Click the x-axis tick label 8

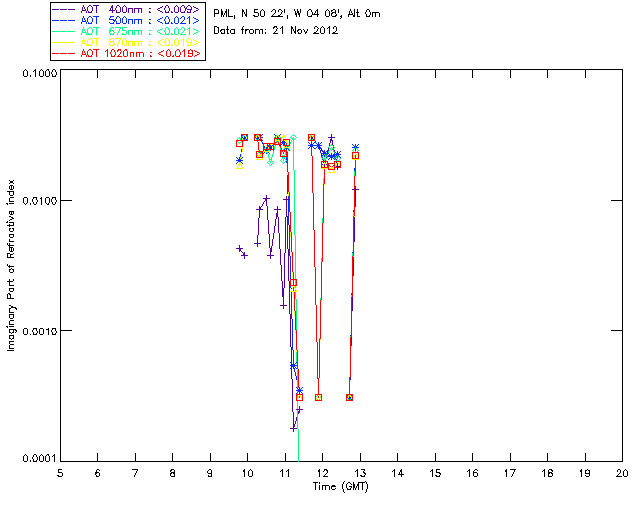[173, 473]
